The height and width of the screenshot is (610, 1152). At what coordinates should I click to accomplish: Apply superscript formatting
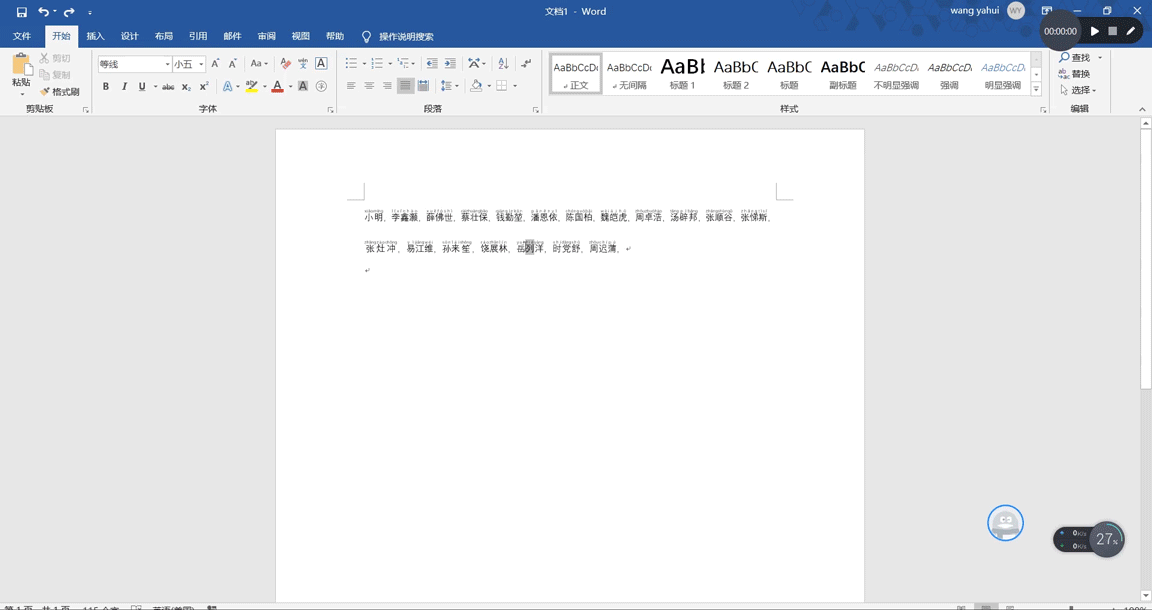point(204,87)
